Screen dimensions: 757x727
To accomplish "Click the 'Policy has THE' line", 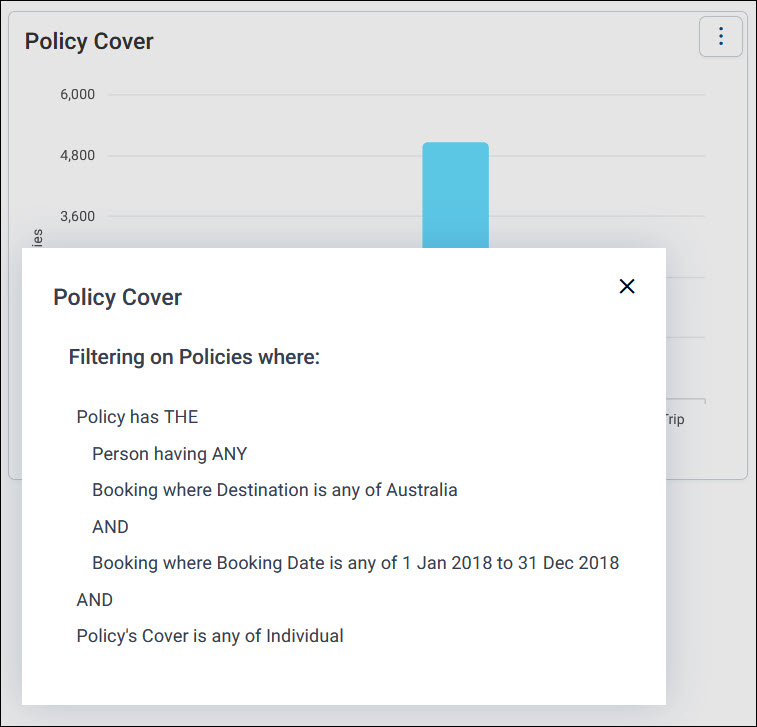I will pyautogui.click(x=137, y=417).
